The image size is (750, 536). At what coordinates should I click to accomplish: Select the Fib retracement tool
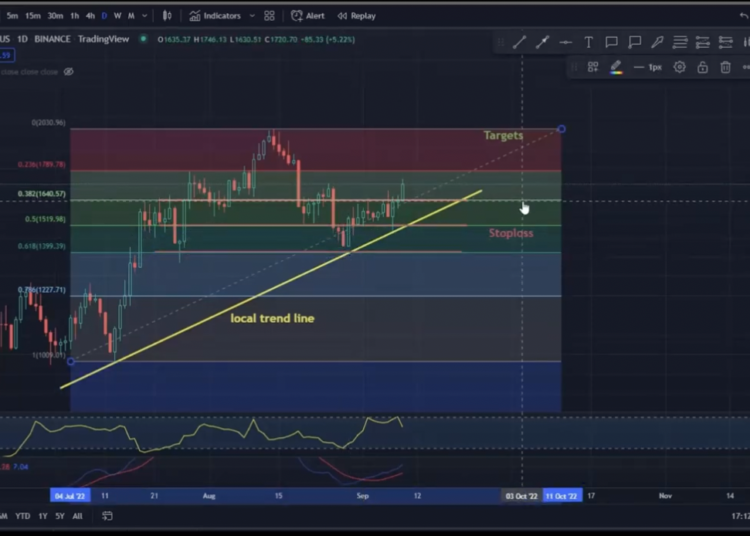coord(680,43)
